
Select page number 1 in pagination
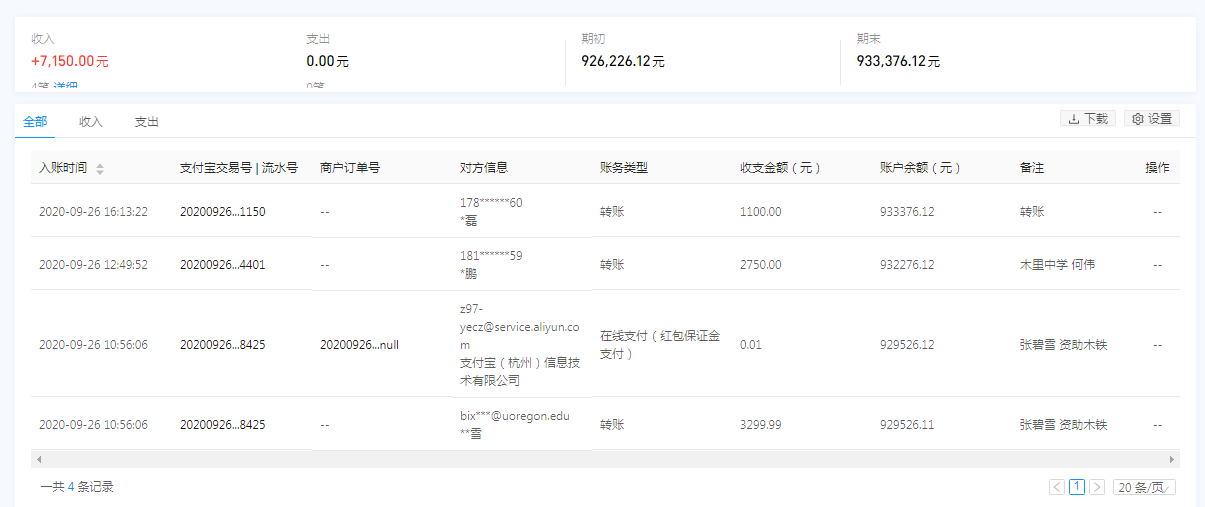tap(1077, 487)
